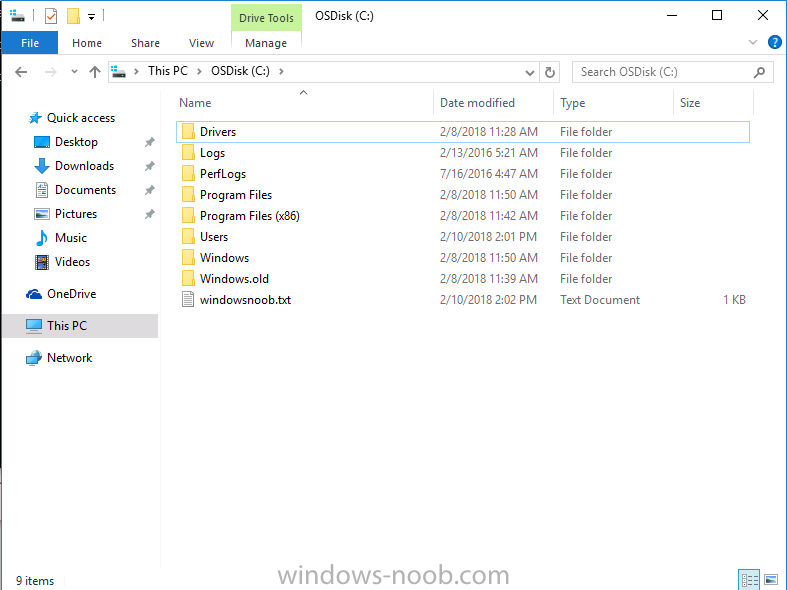
Task: Click the New folder quick access icon
Action: coord(73,16)
